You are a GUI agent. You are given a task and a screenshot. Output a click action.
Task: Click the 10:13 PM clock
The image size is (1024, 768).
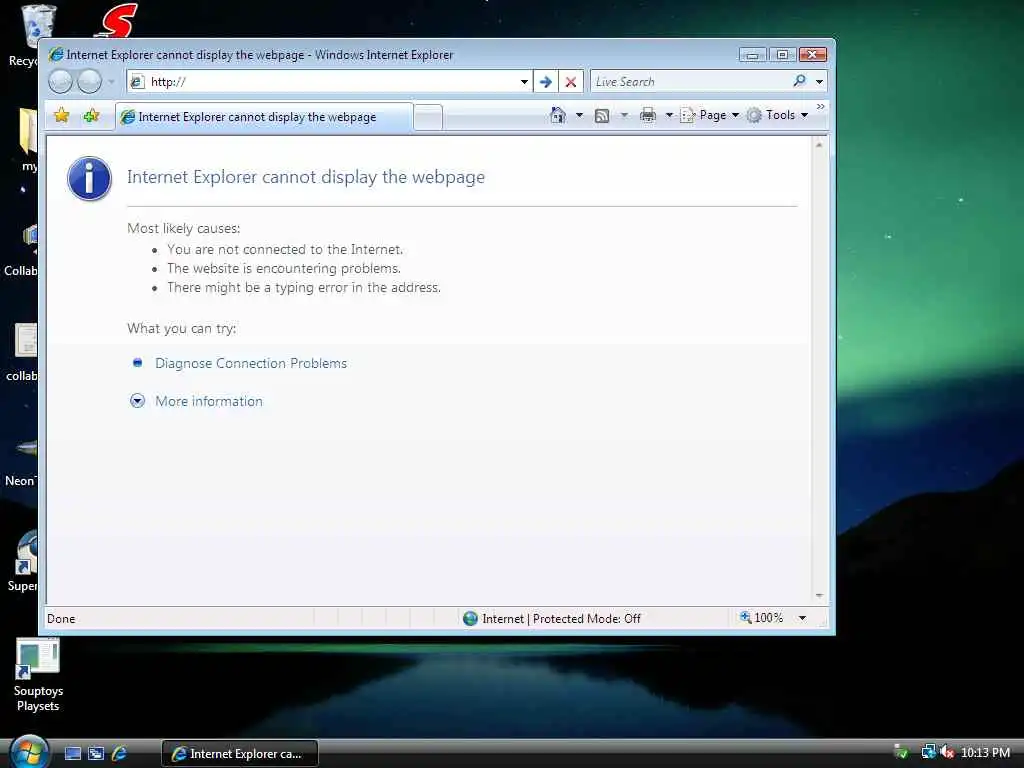coord(985,752)
